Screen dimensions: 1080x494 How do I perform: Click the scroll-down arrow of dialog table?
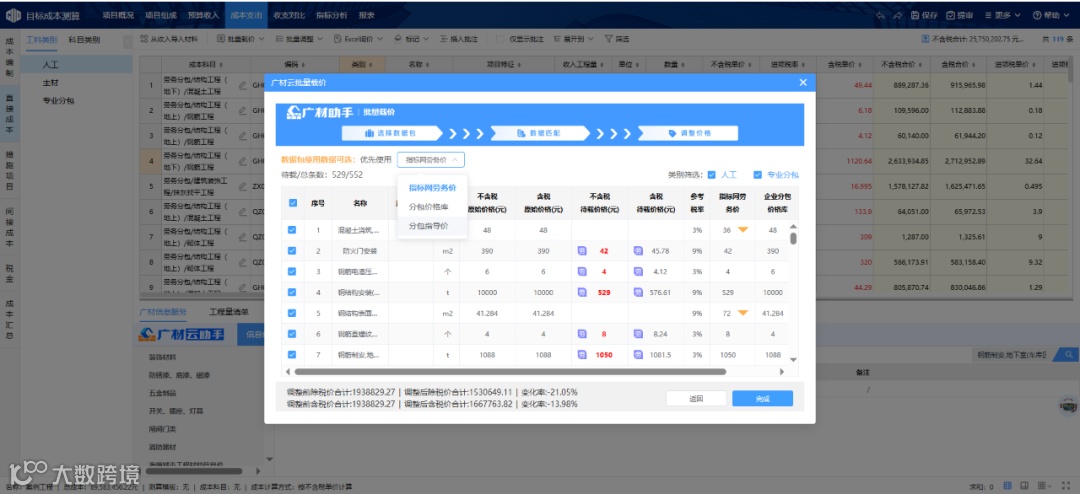(793, 360)
